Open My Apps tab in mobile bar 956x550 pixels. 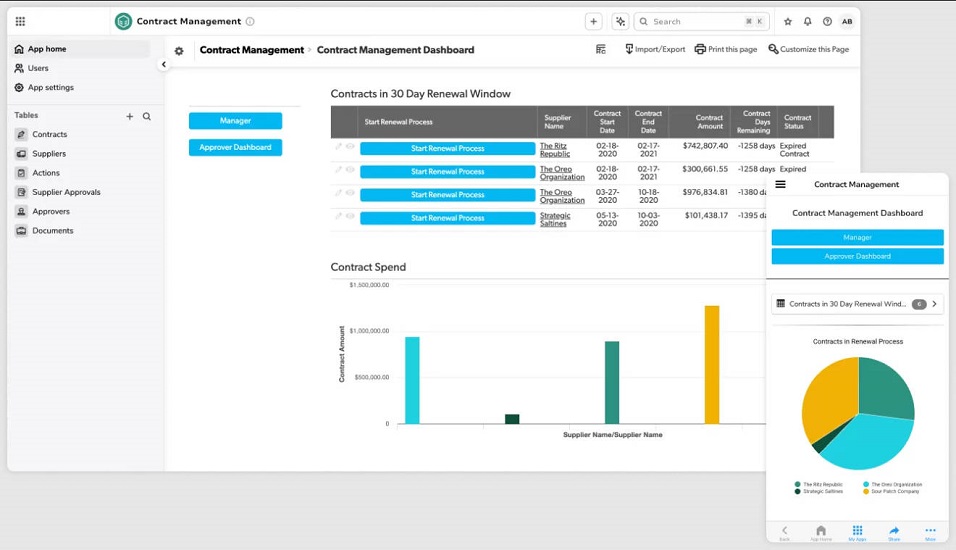857,532
